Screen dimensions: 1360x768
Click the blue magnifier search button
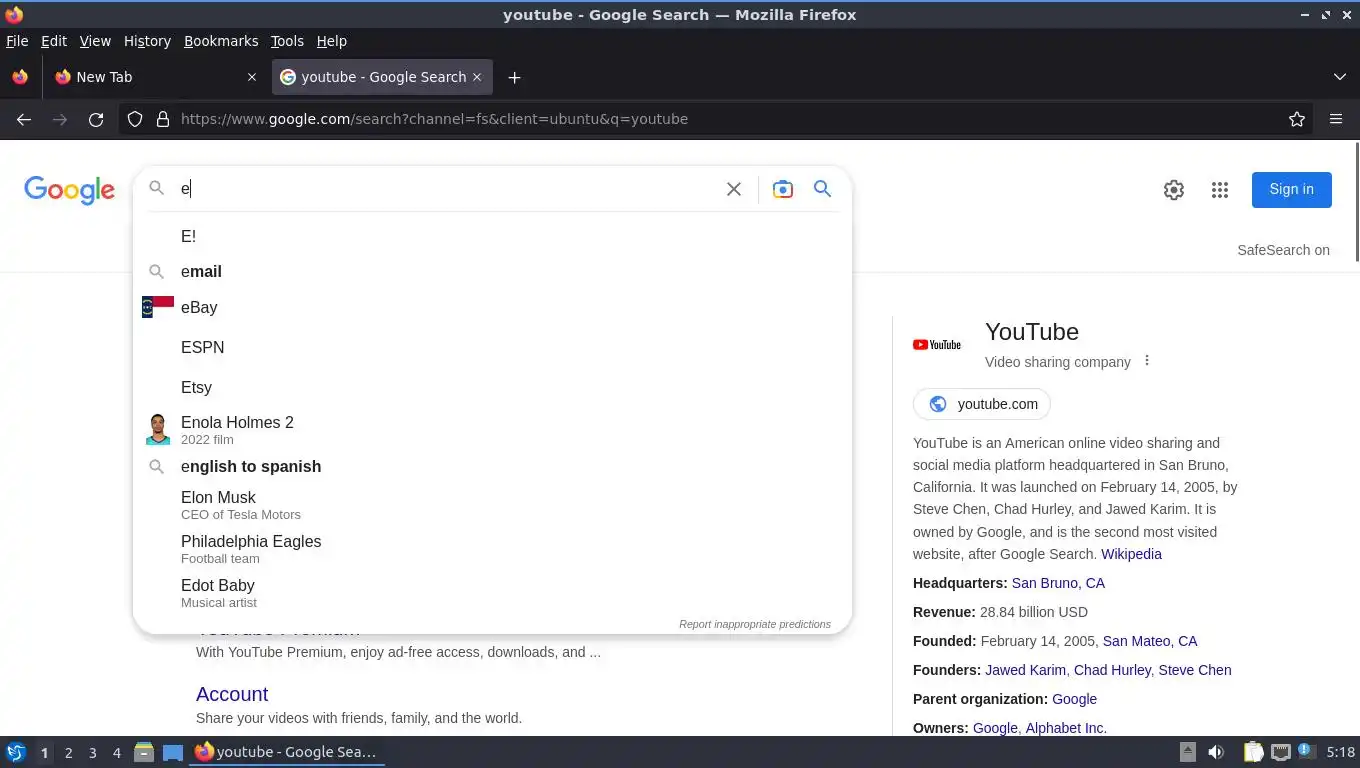822,189
